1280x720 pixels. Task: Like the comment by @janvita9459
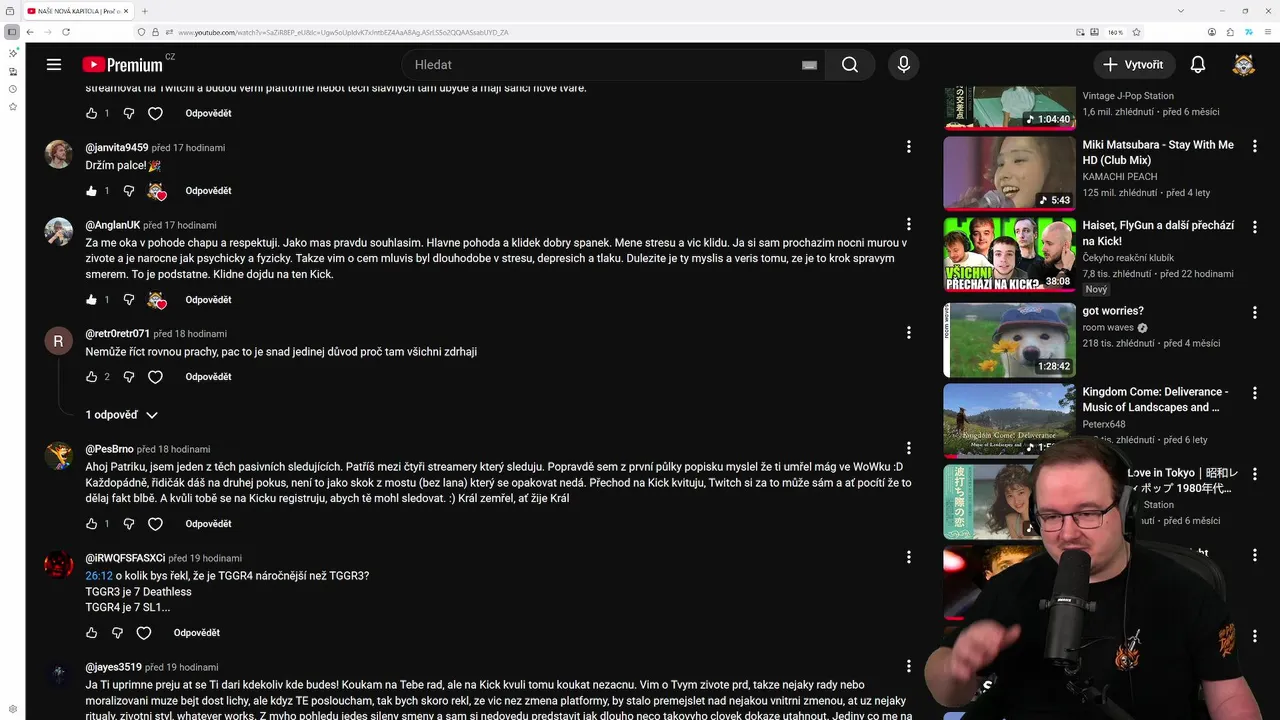point(92,191)
